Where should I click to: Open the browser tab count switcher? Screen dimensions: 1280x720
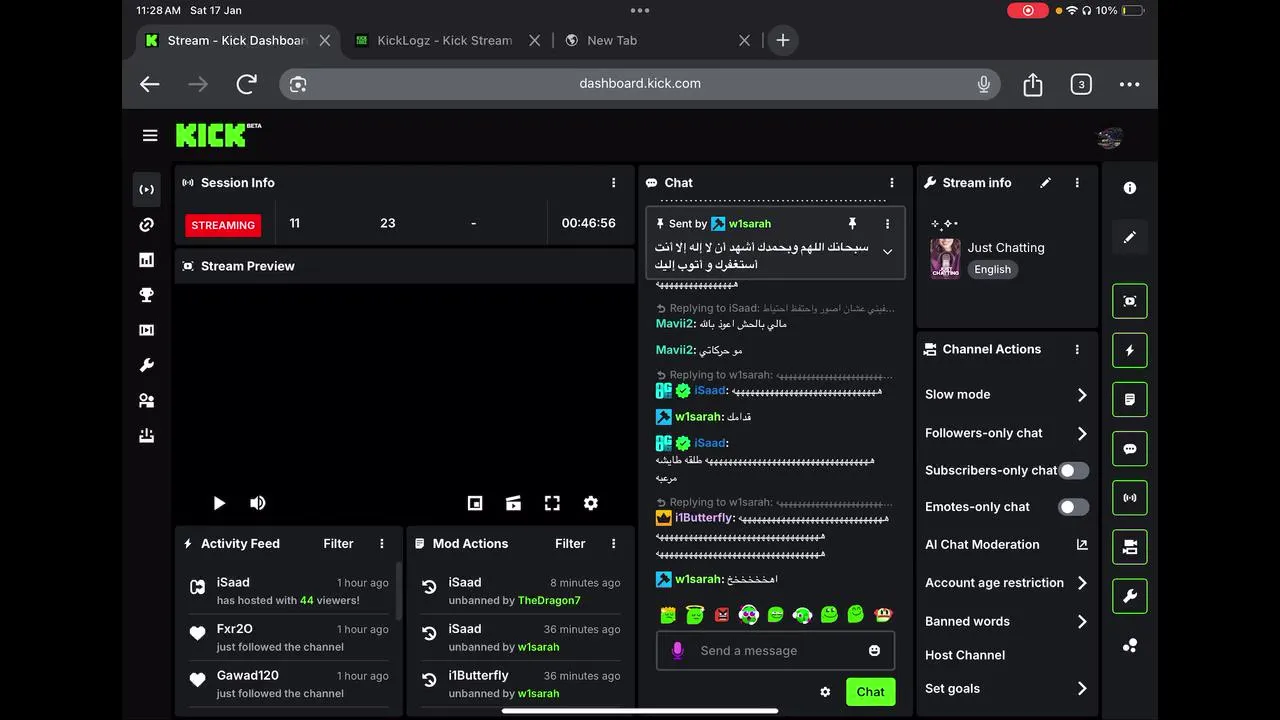coord(1081,84)
